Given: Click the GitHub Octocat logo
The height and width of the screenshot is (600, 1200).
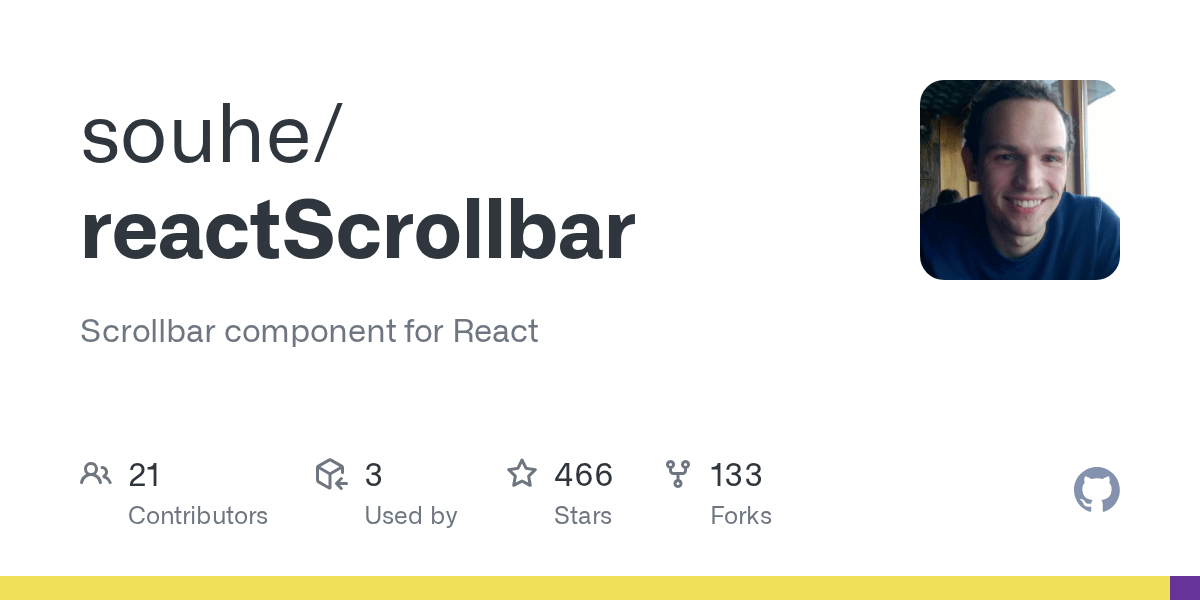Looking at the screenshot, I should [x=1096, y=490].
